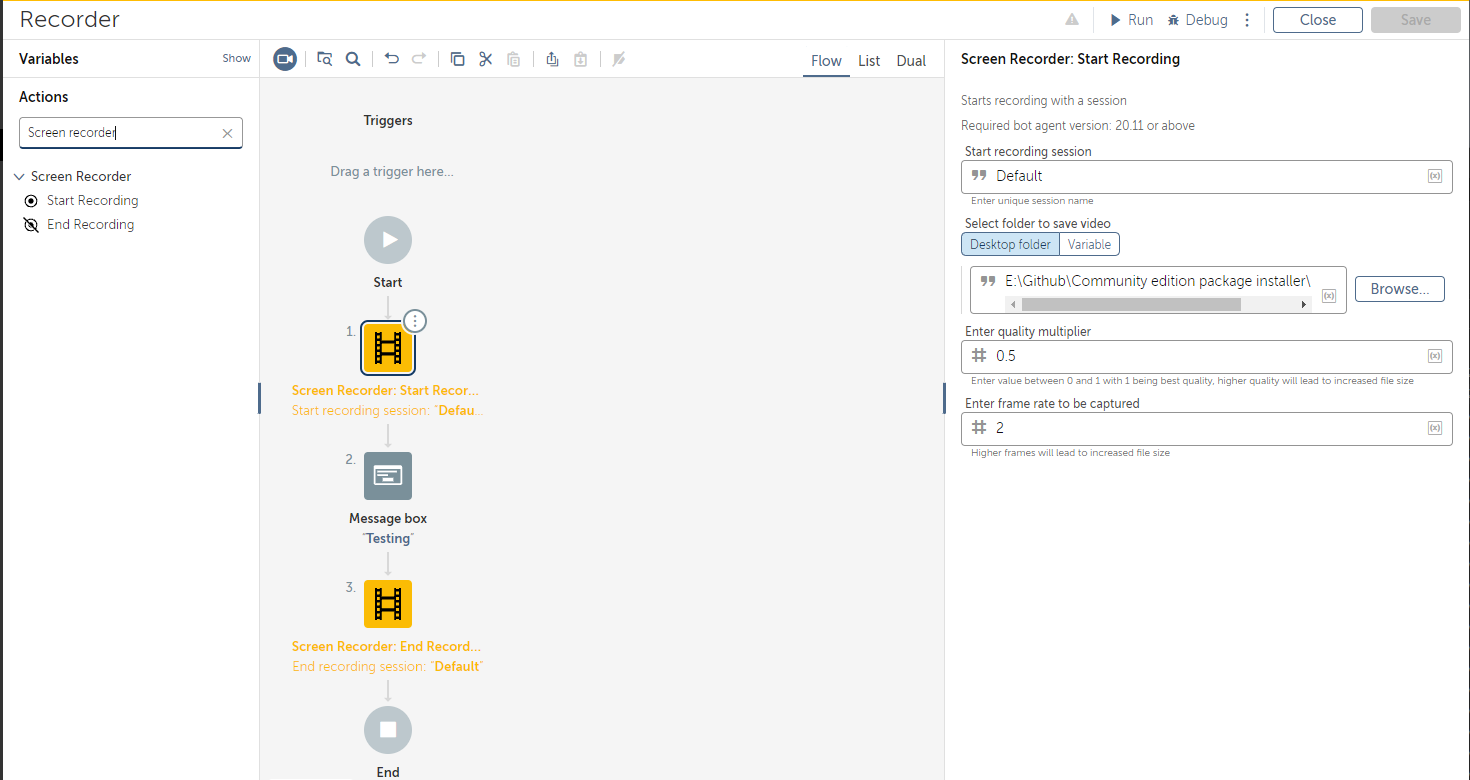Click the Browse button

(x=1399, y=289)
